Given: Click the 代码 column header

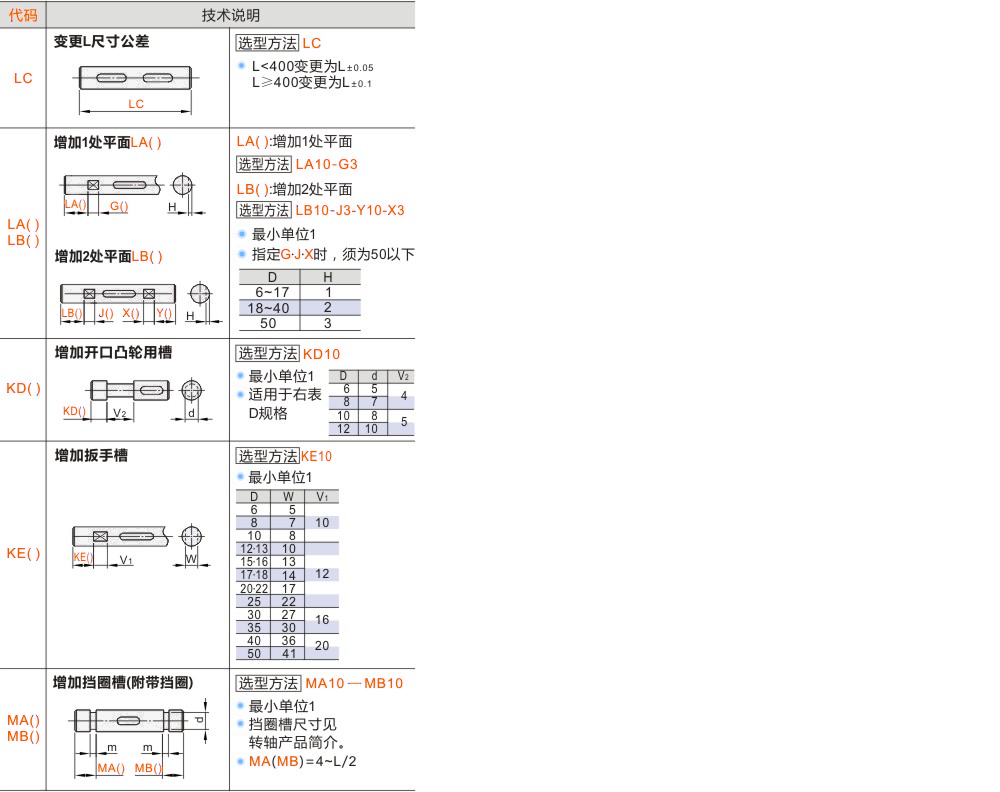Looking at the screenshot, I should point(23,15).
